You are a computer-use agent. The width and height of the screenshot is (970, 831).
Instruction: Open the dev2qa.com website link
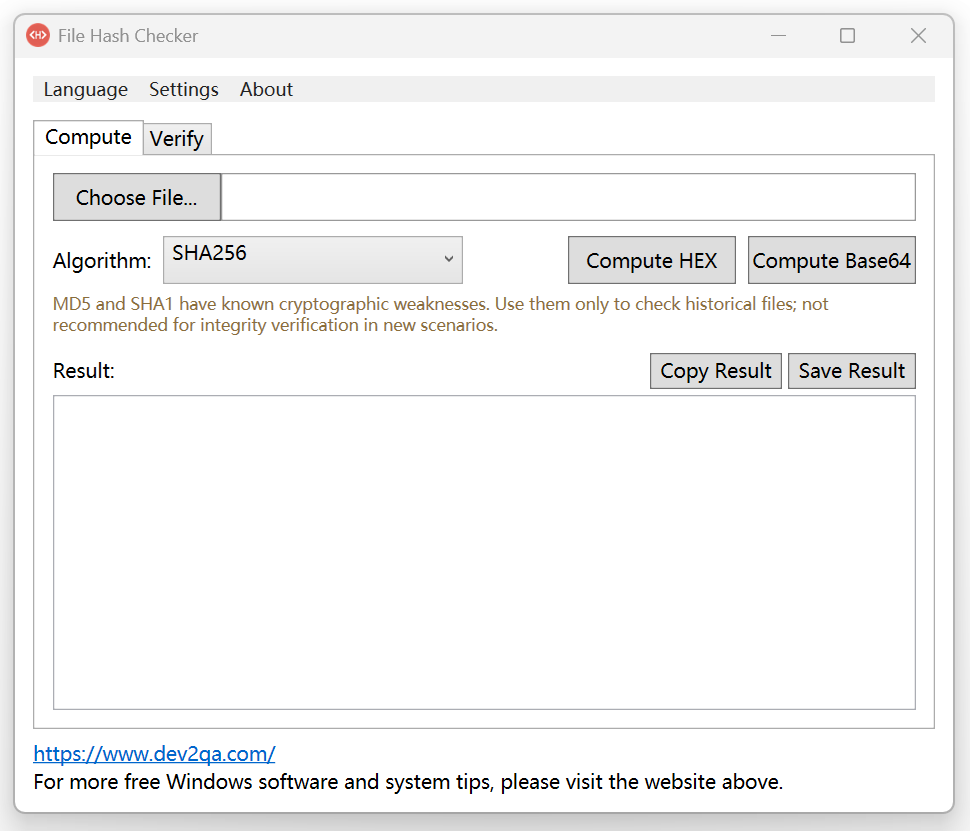(x=154, y=754)
